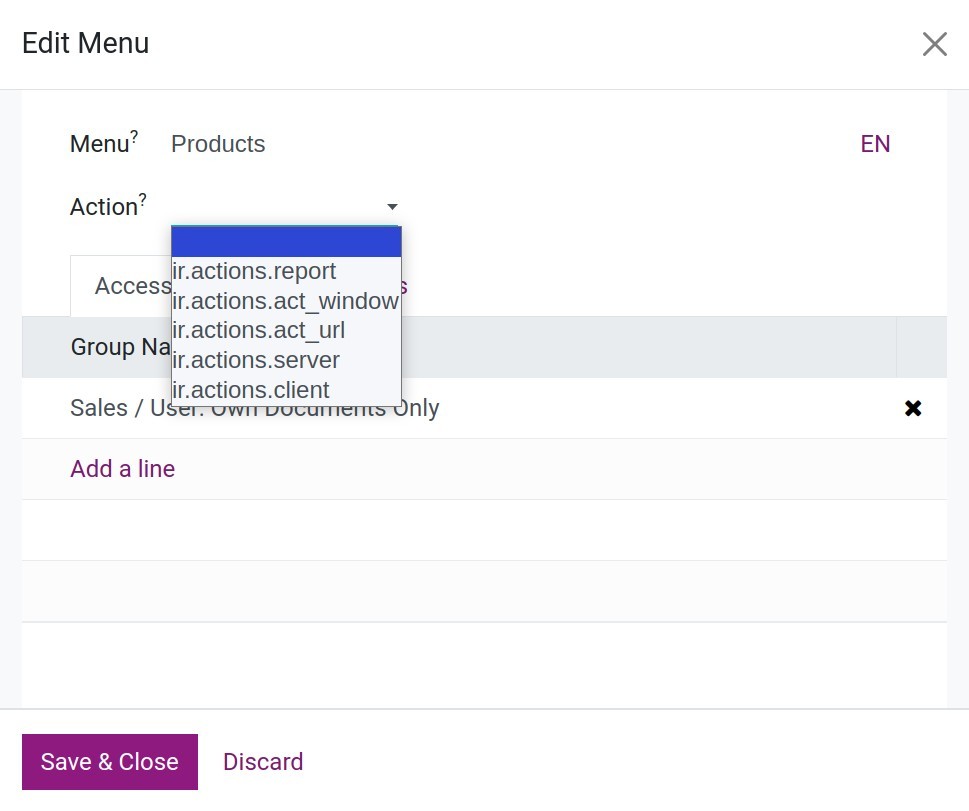Click the help mark beside Menu label

coord(135,137)
